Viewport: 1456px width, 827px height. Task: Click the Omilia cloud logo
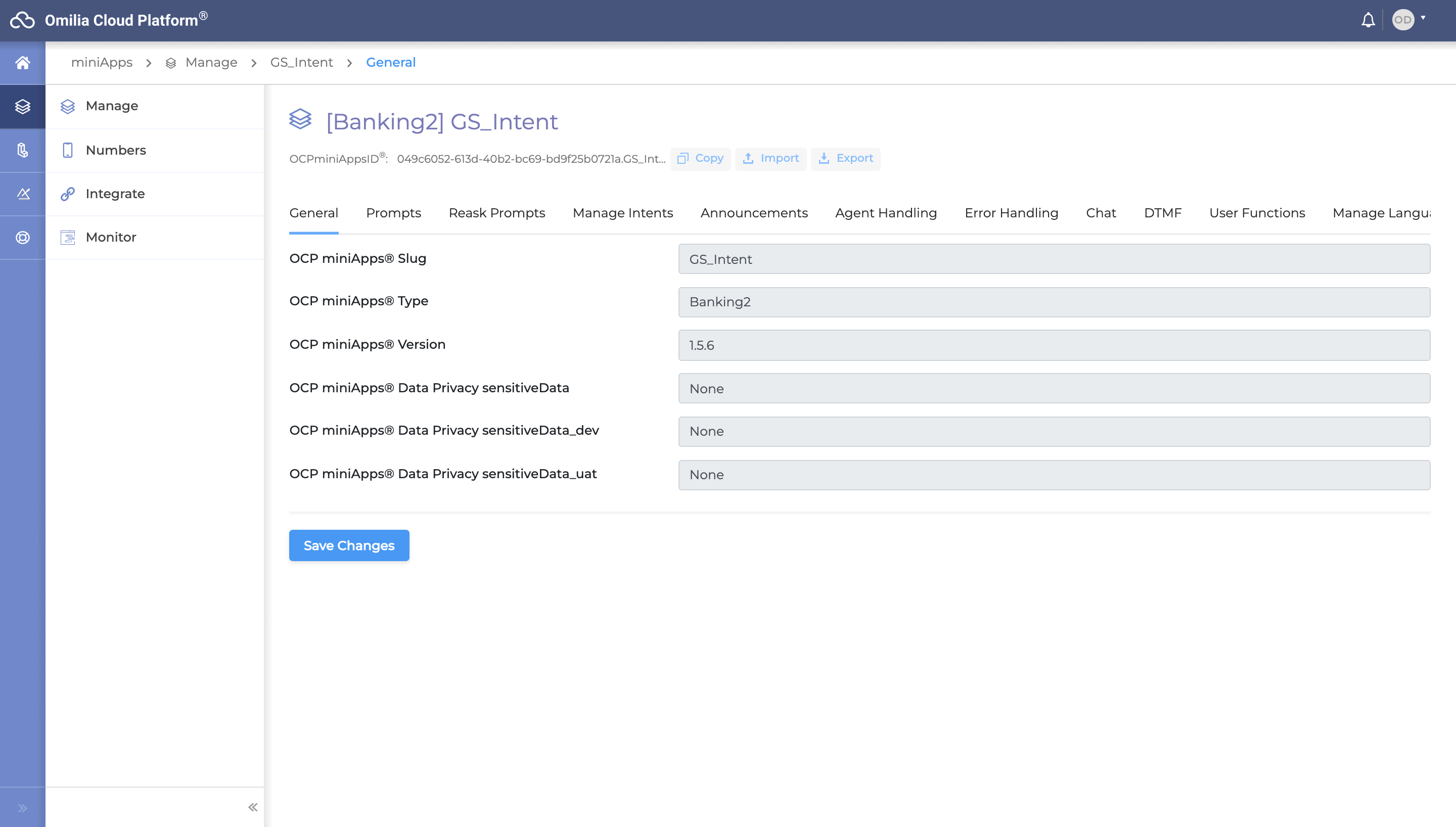(23, 20)
